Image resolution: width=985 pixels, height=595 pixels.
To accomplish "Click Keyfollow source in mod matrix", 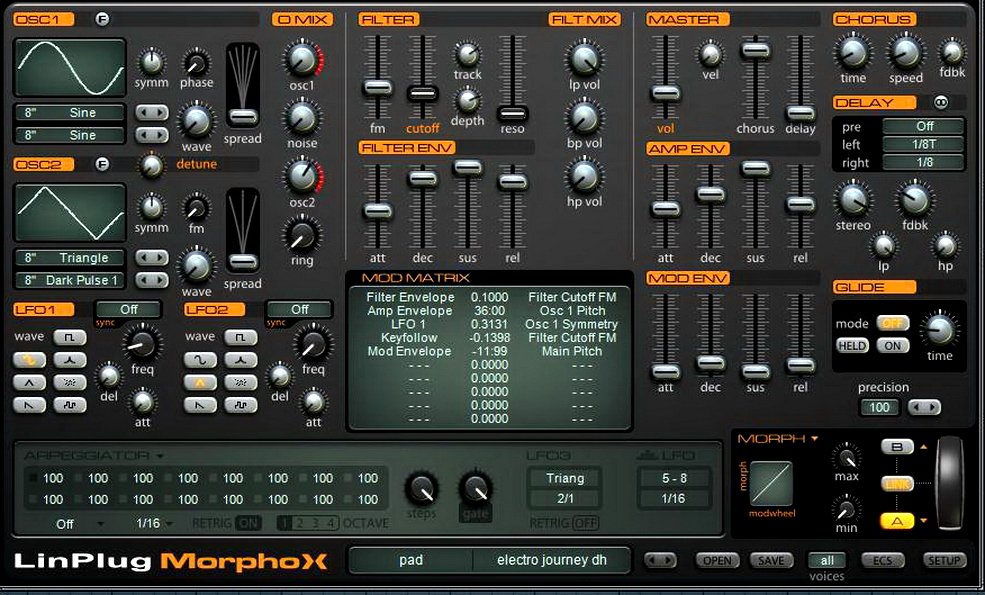I will 409,337.
